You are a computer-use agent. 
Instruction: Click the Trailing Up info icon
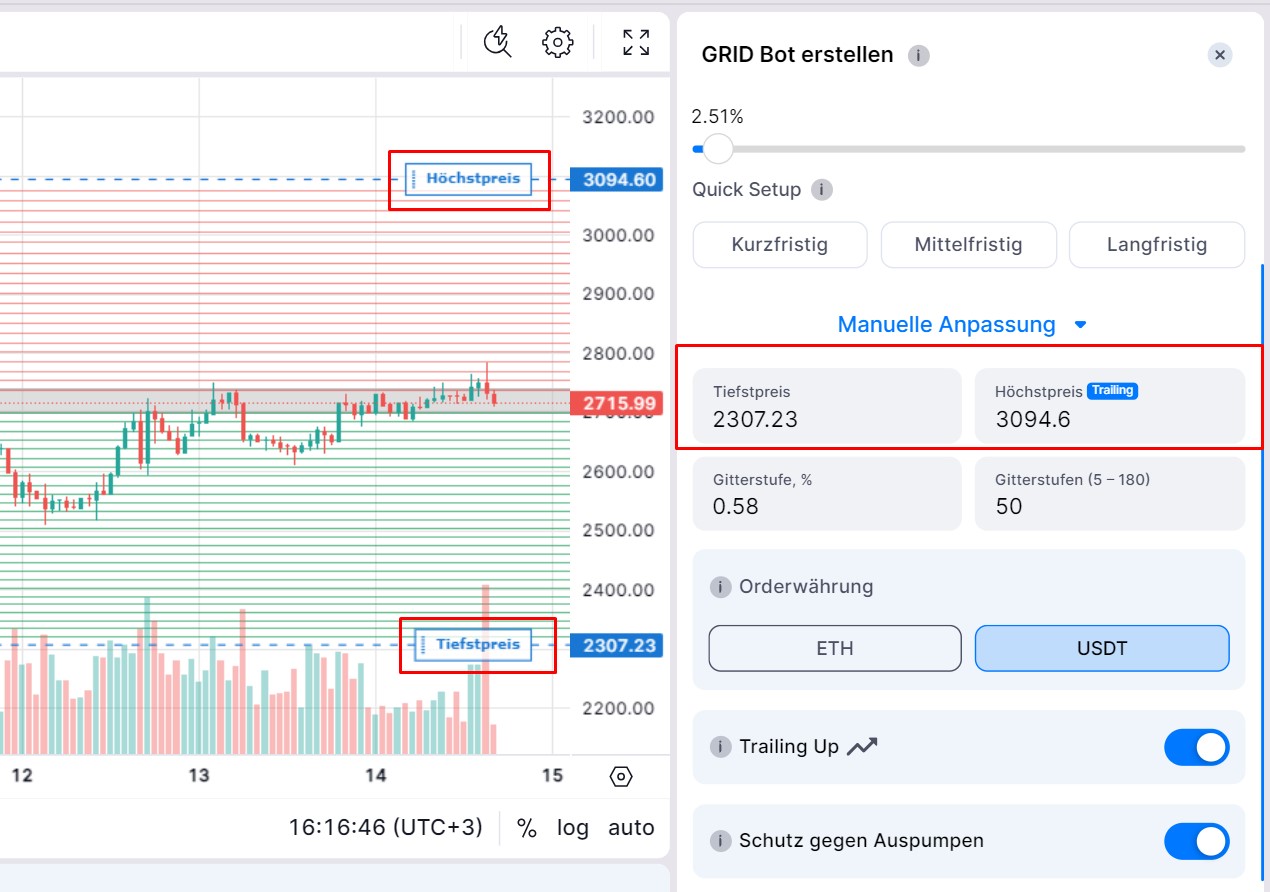[720, 747]
